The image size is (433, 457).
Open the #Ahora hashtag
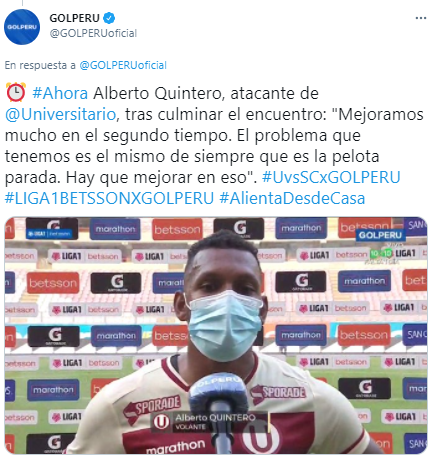[x=60, y=93]
